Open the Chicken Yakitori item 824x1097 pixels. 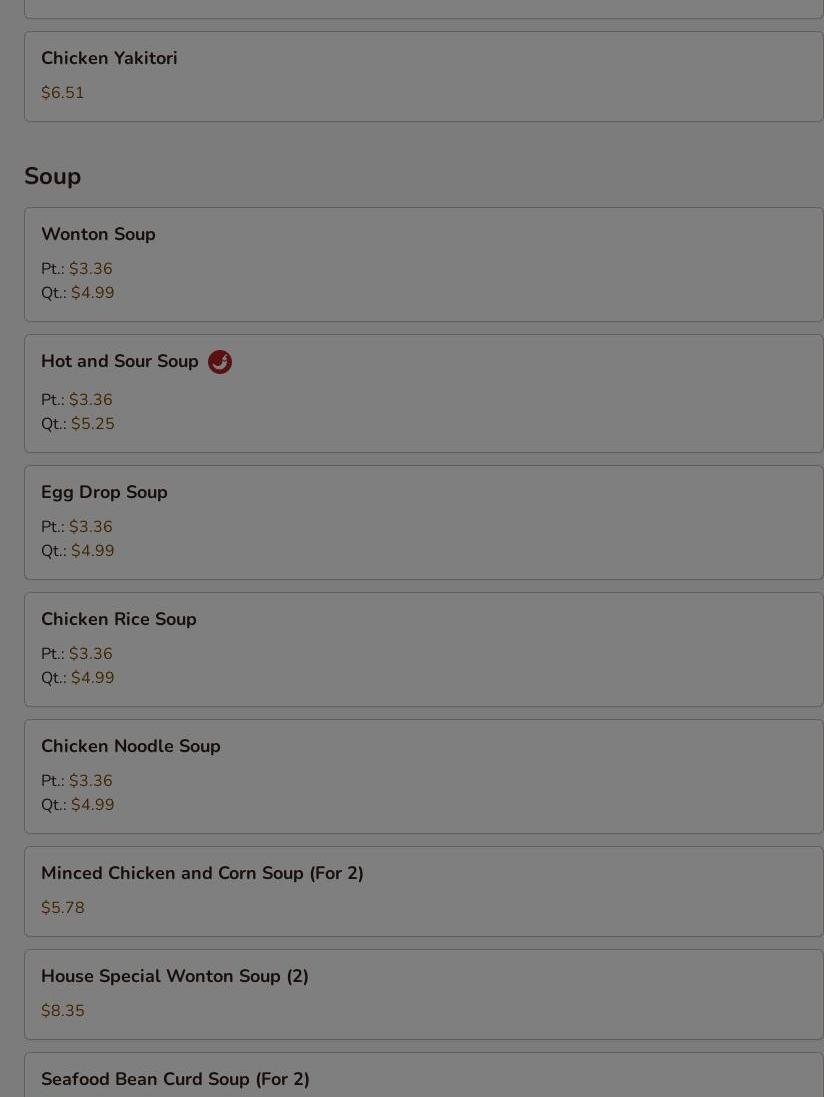pos(424,77)
